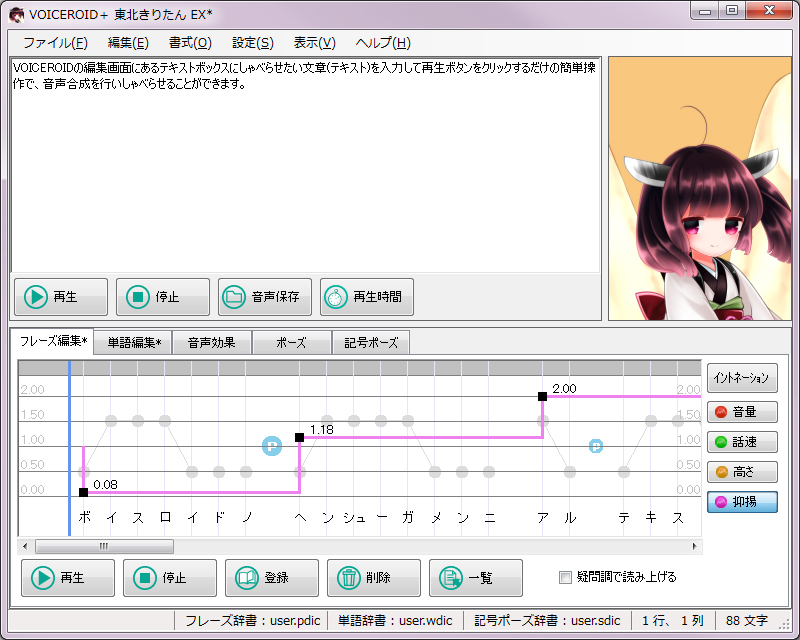Open the ファイル(F) menu
Screen dimensions: 800x640
(55, 43)
